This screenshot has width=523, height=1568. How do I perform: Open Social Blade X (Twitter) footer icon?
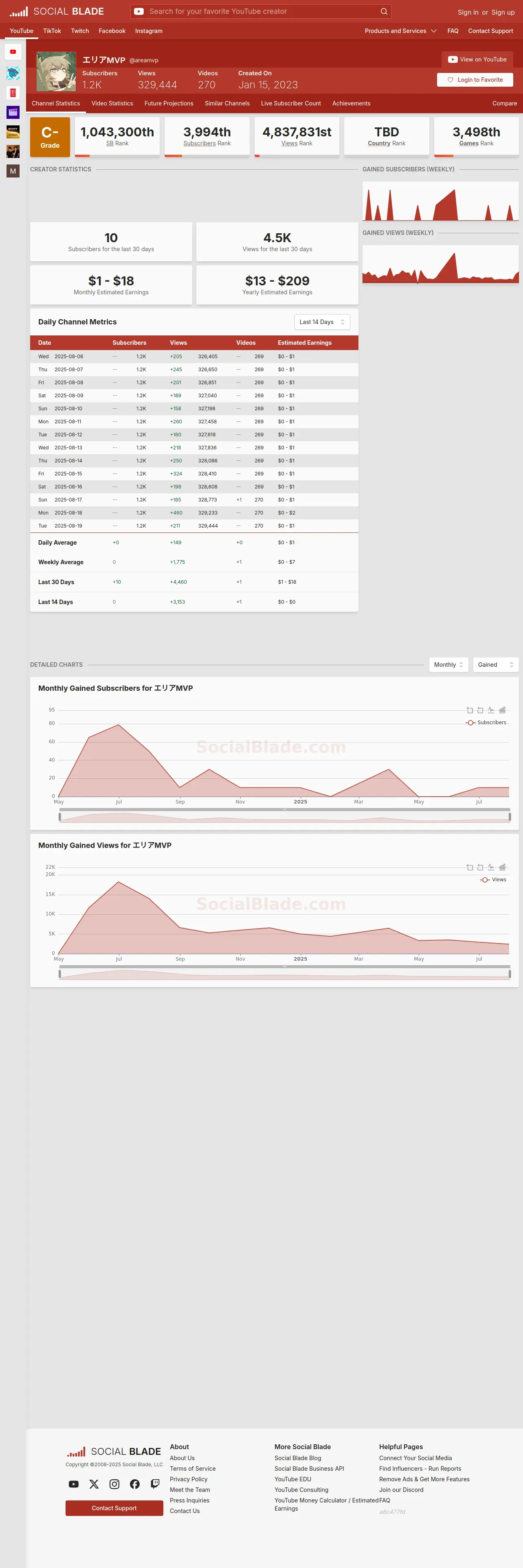94,1484
